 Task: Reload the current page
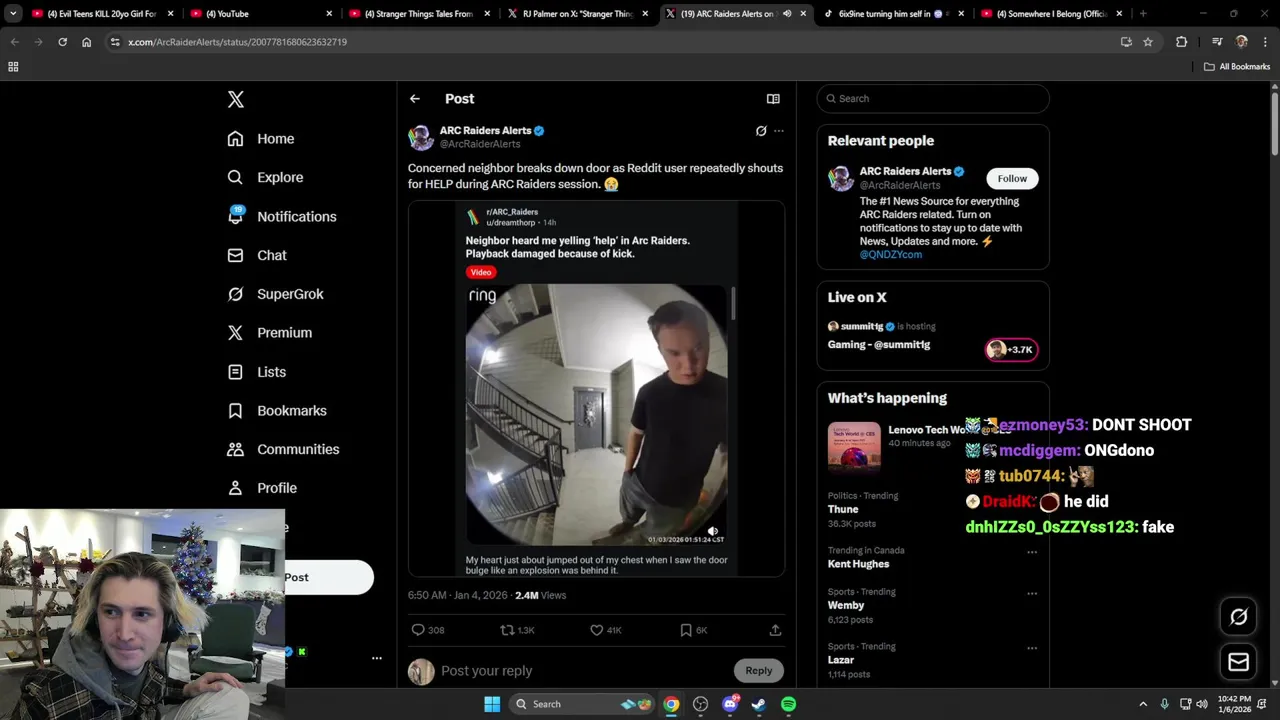pyautogui.click(x=62, y=42)
